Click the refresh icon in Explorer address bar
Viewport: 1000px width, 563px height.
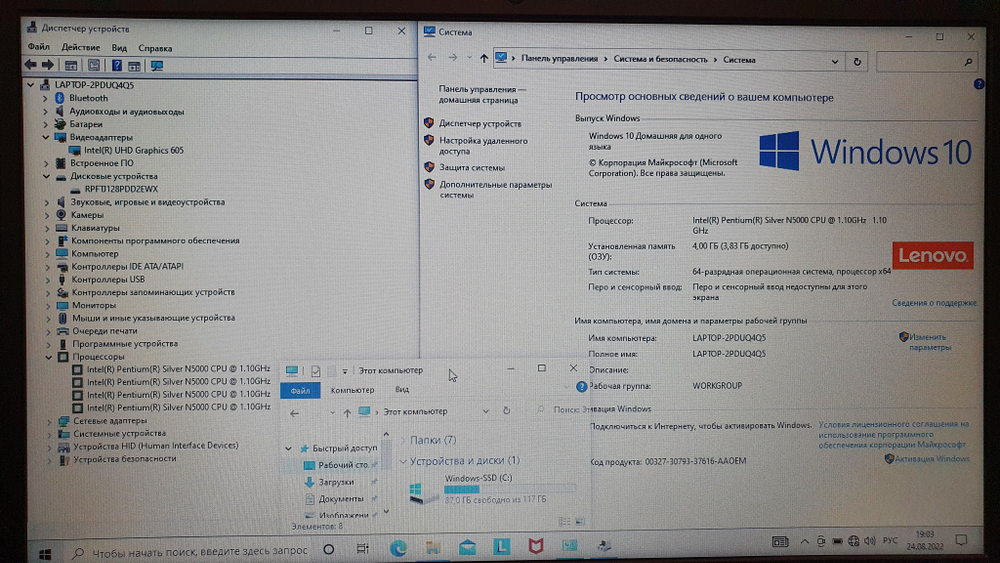coord(506,411)
